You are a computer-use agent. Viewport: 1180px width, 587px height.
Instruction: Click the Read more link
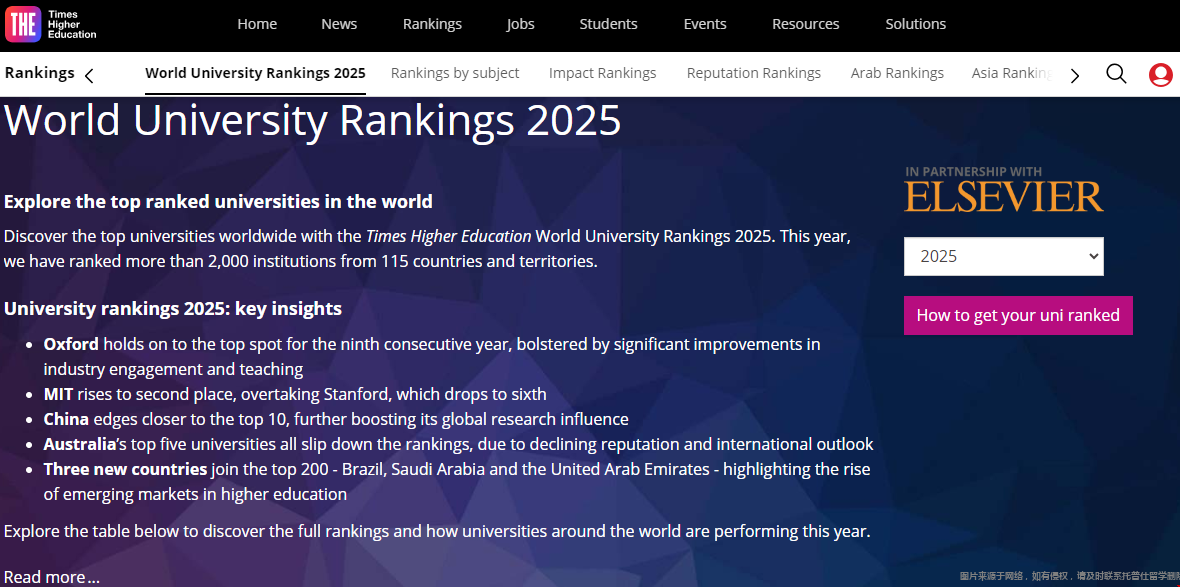[x=51, y=577]
